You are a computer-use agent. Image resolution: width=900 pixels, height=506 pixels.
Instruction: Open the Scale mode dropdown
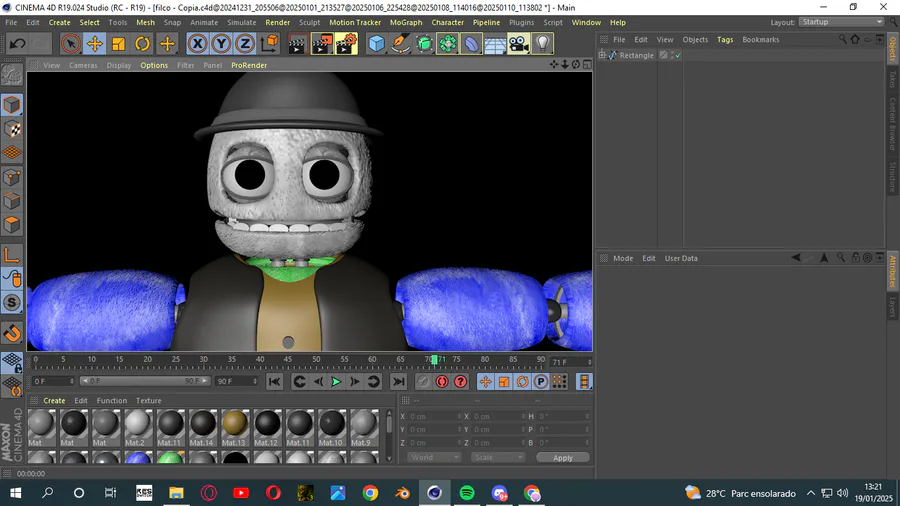498,457
